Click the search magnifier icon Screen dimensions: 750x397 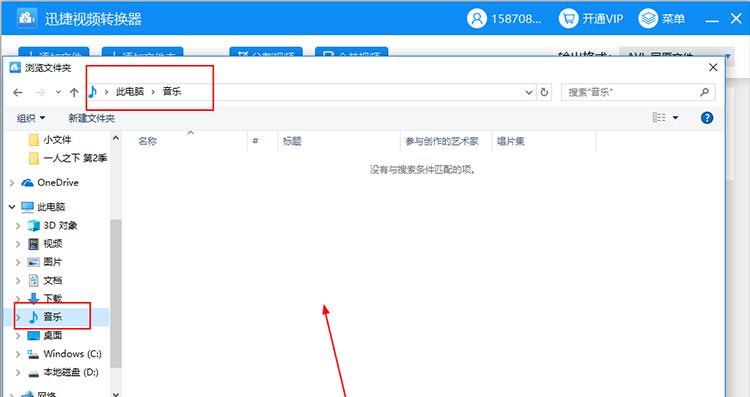pyautogui.click(x=704, y=92)
